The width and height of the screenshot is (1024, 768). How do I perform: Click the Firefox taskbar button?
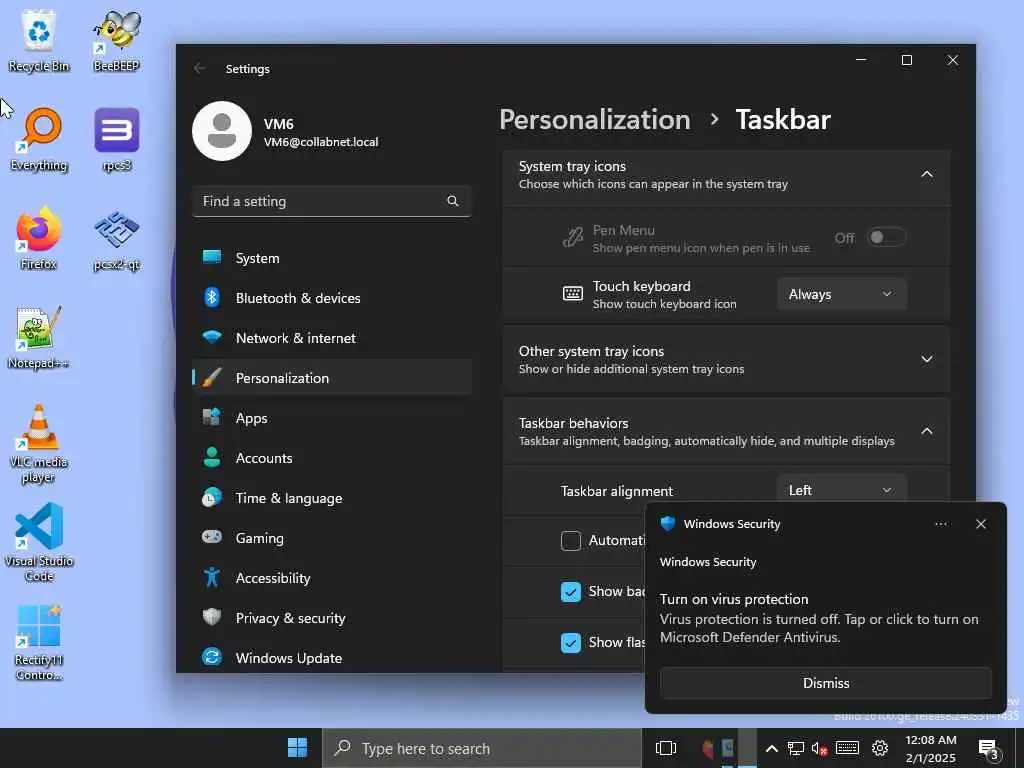tap(707, 748)
